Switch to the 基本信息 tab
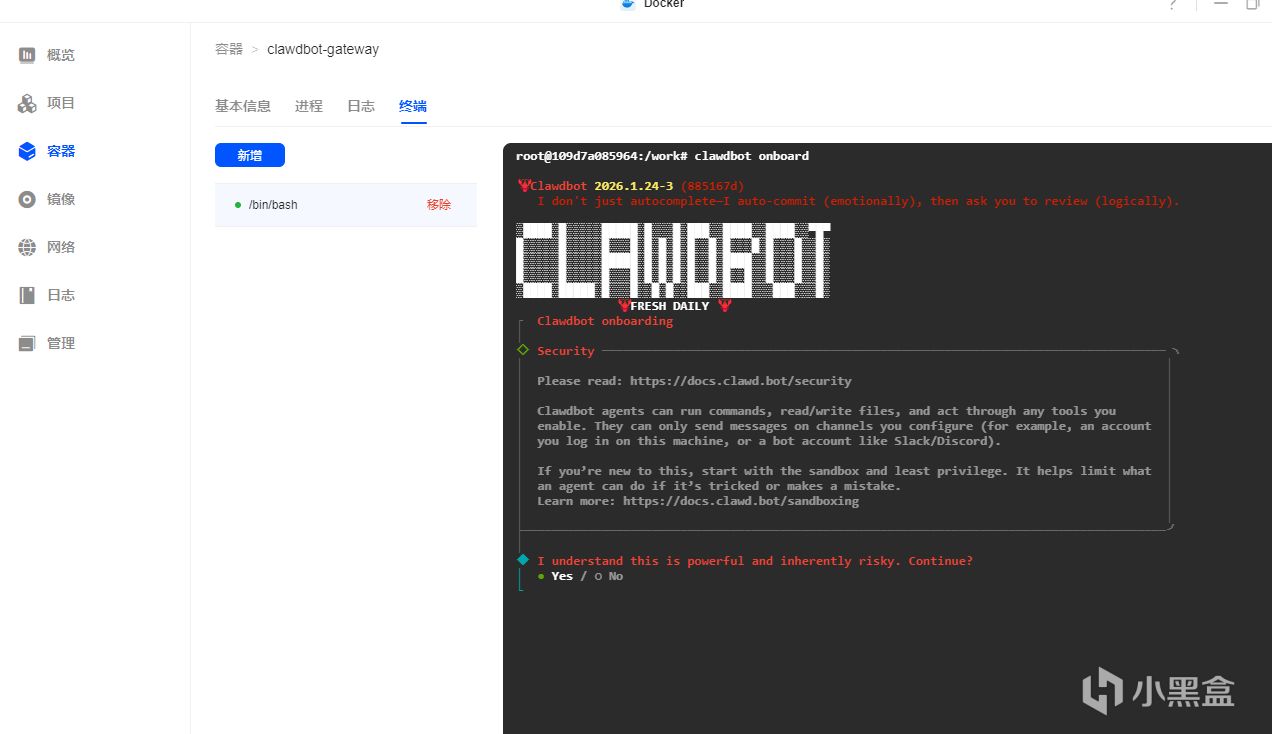Image resolution: width=1272 pixels, height=734 pixels. (243, 106)
